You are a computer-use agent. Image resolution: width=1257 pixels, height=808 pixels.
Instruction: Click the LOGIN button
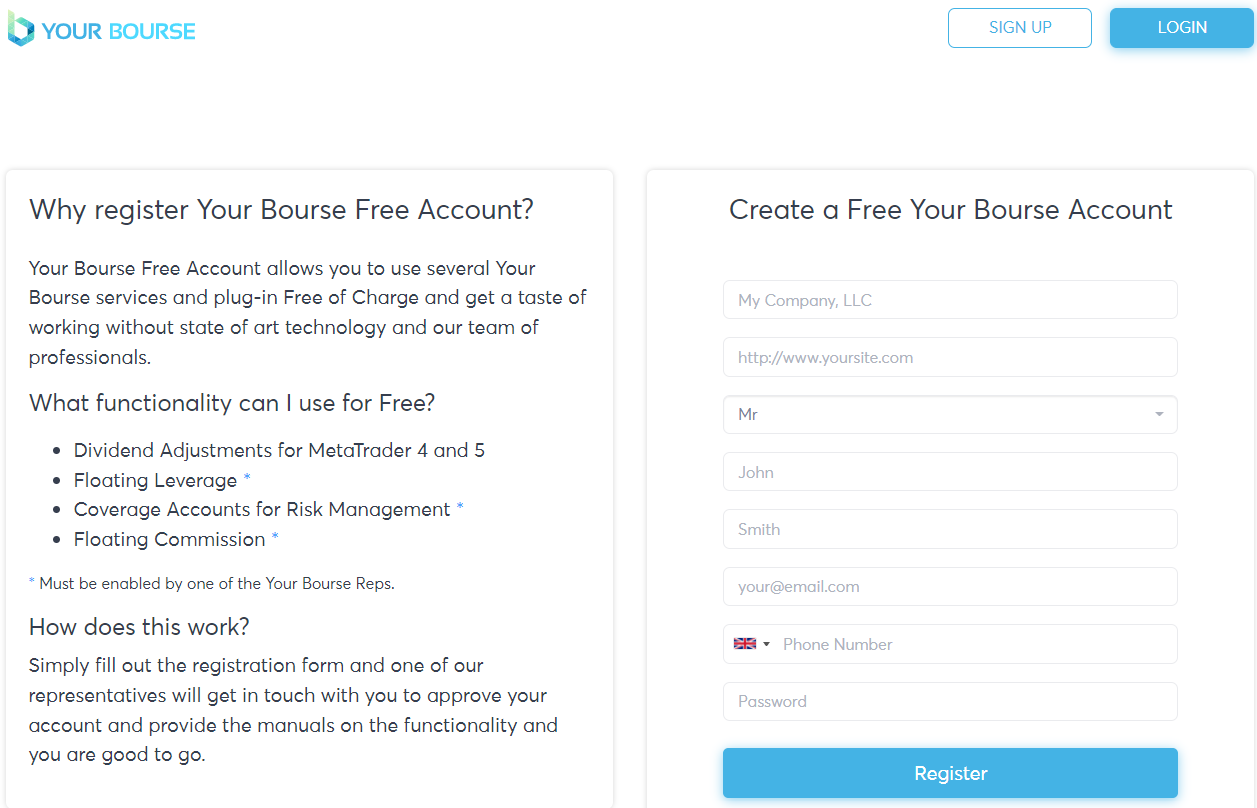(1182, 28)
